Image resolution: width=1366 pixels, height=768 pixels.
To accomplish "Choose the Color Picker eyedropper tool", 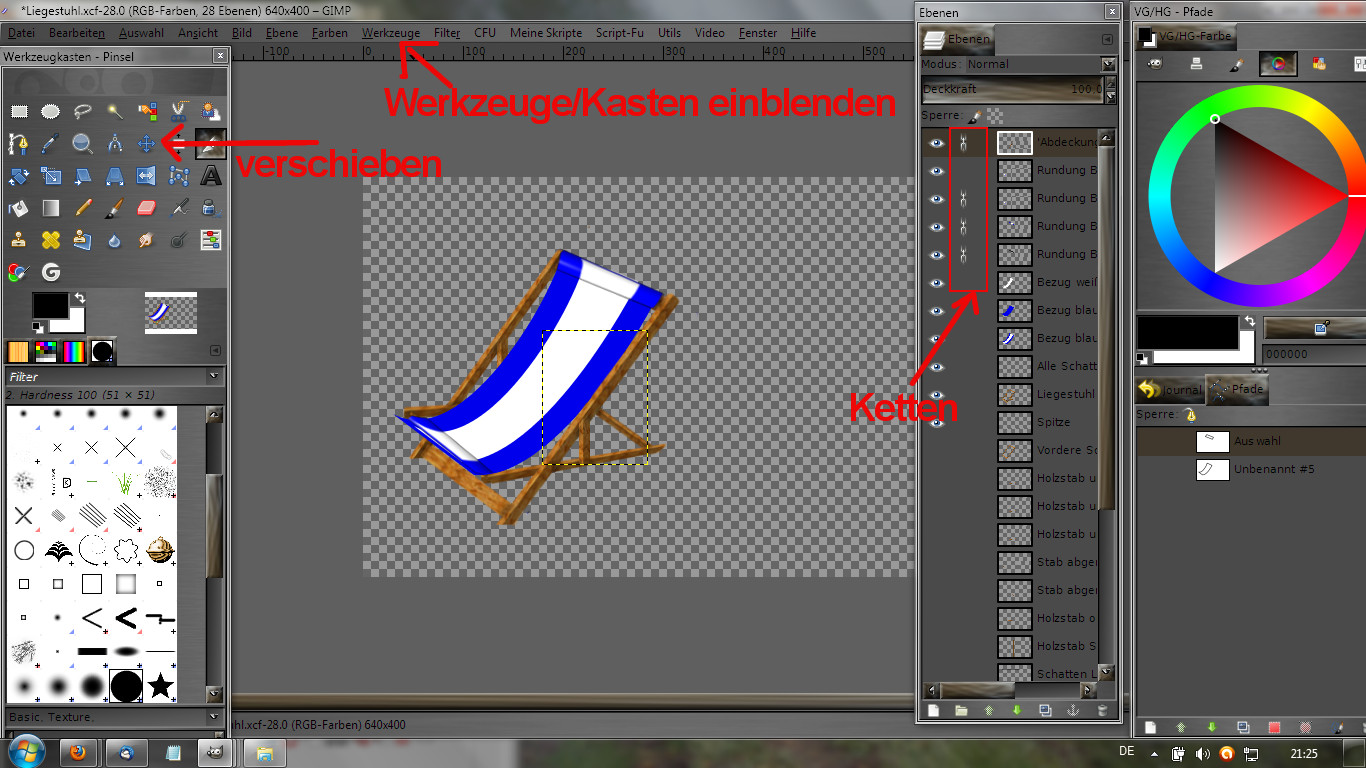I will pos(51,144).
